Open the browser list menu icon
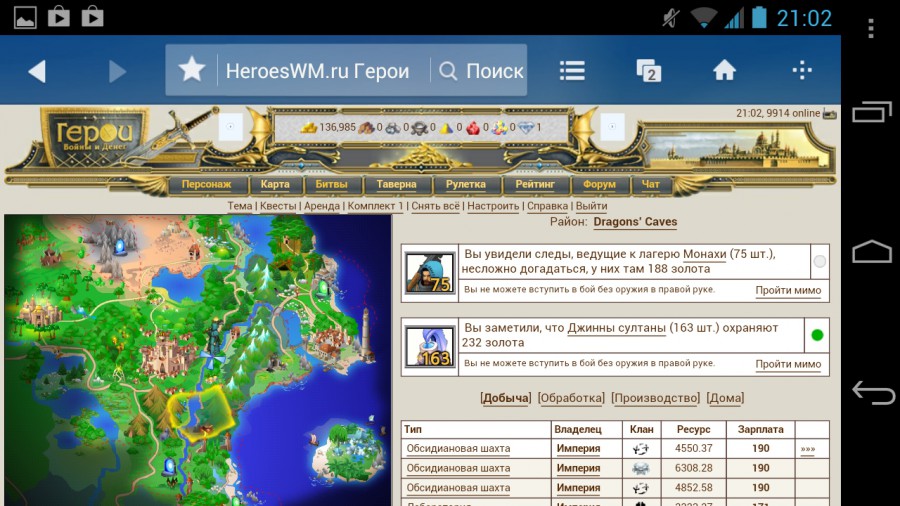Image resolution: width=900 pixels, height=506 pixels. 572,71
